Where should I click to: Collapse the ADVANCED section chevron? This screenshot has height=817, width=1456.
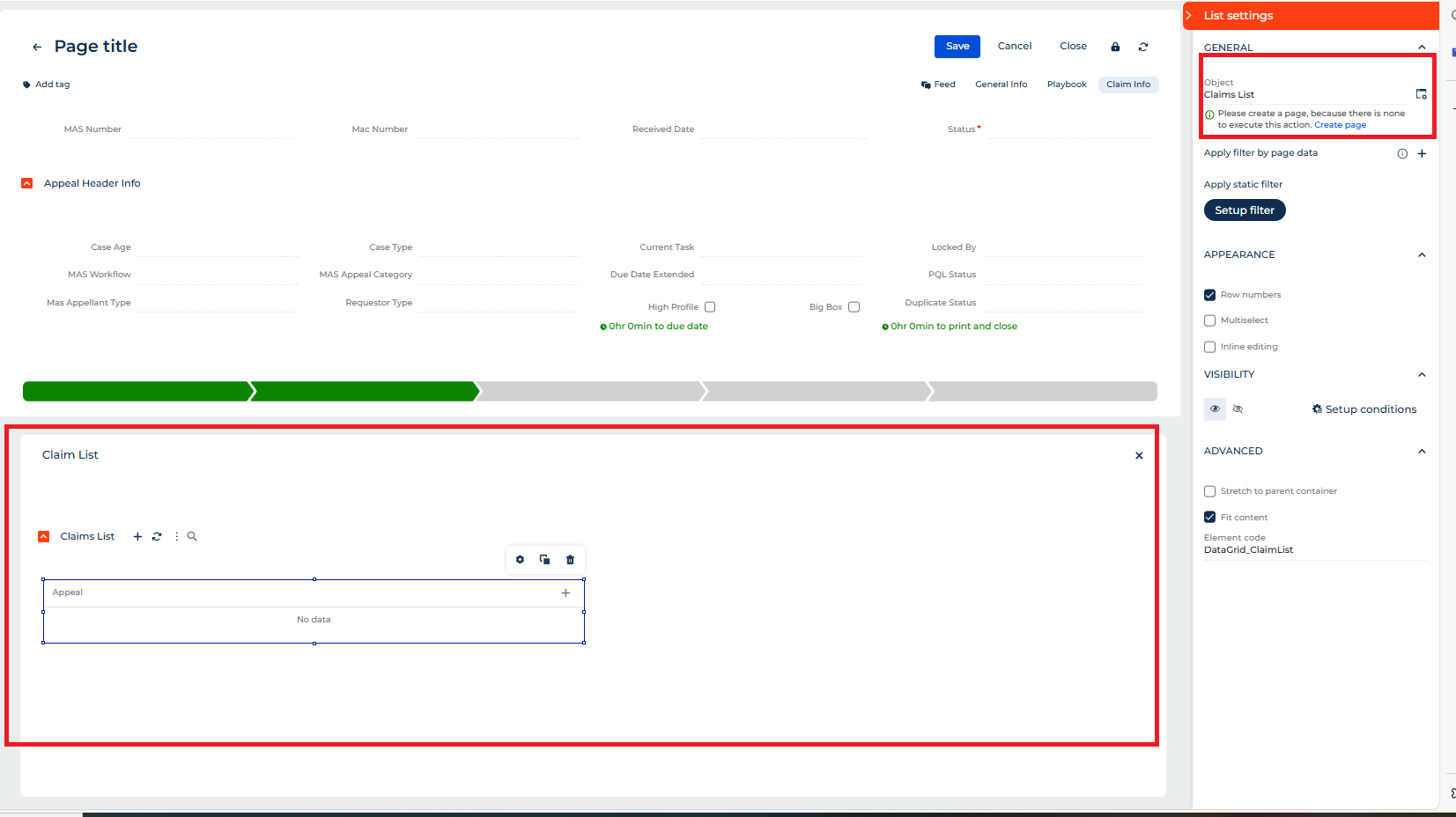(1422, 452)
